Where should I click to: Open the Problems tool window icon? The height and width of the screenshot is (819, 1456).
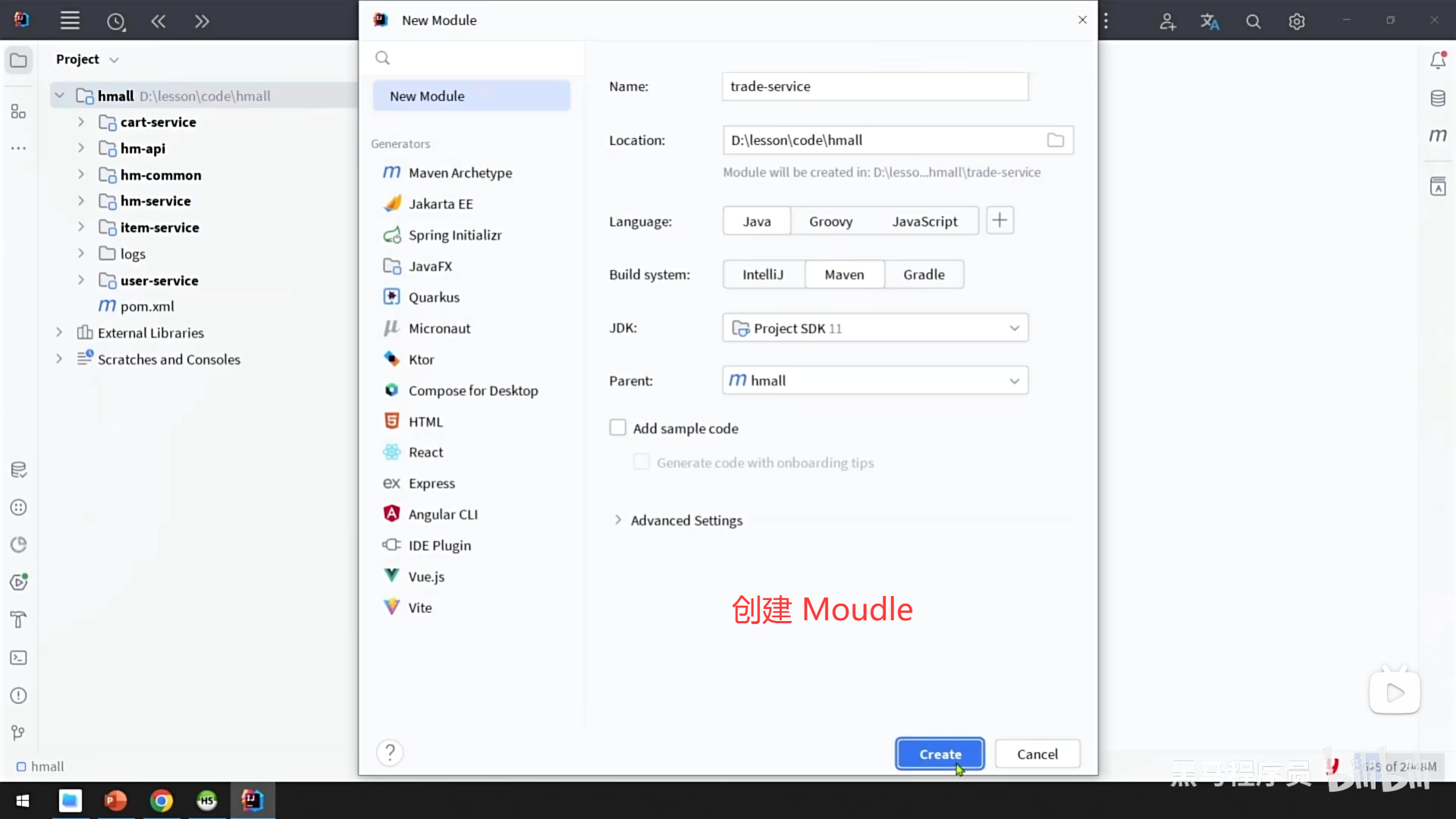19,695
